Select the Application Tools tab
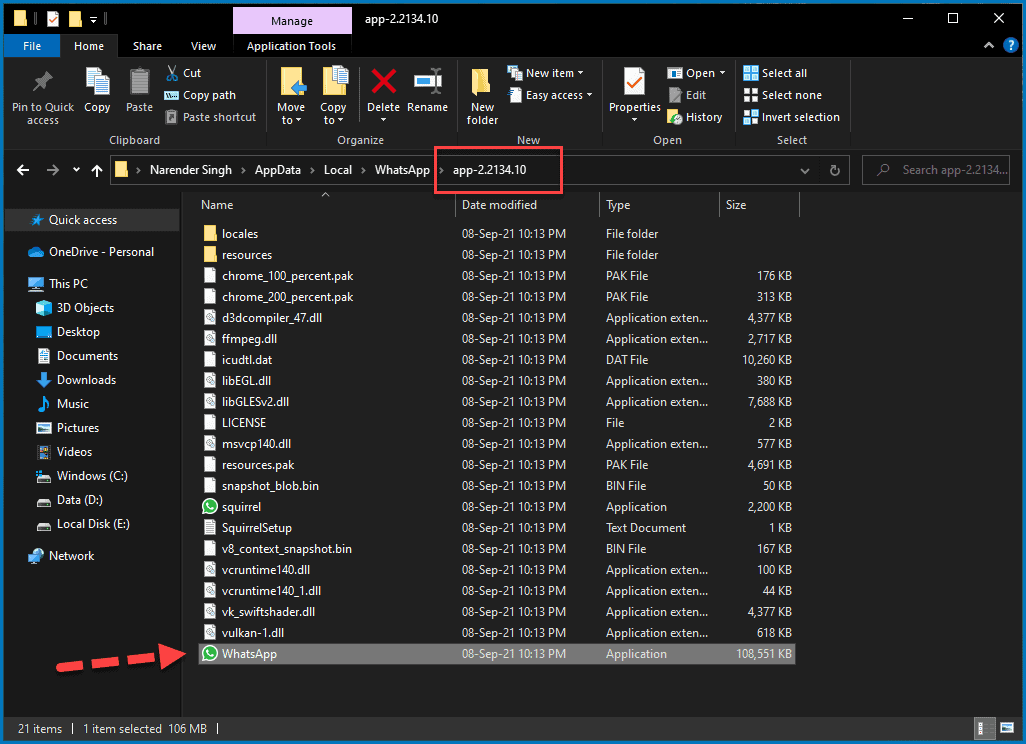 (x=291, y=46)
